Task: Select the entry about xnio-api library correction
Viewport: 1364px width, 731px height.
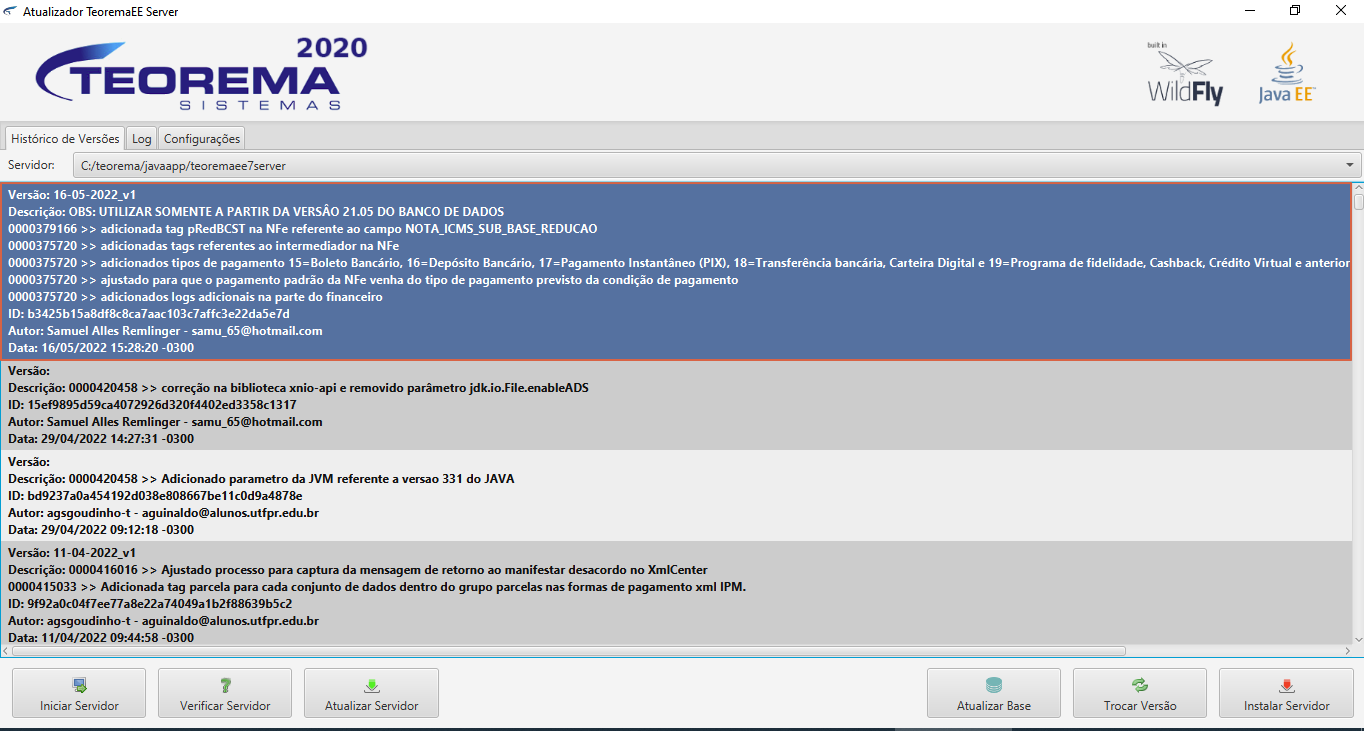Action: coord(676,405)
